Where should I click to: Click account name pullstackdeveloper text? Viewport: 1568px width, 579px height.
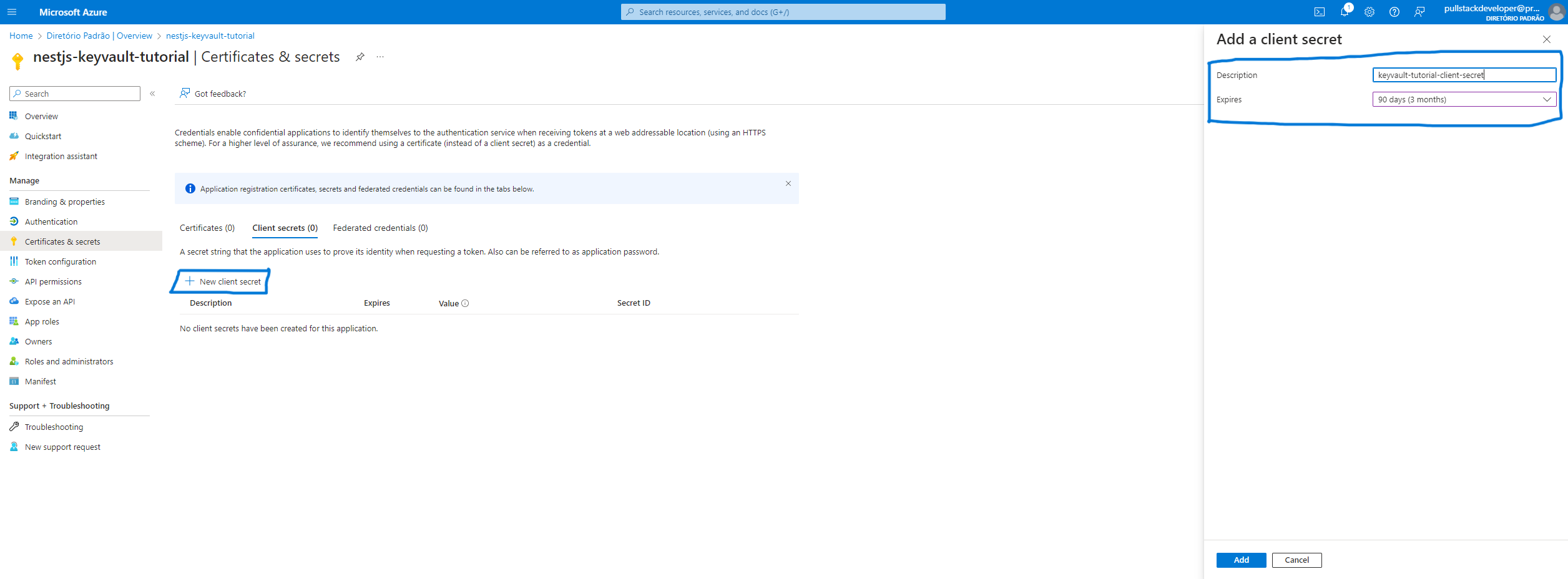point(1492,8)
